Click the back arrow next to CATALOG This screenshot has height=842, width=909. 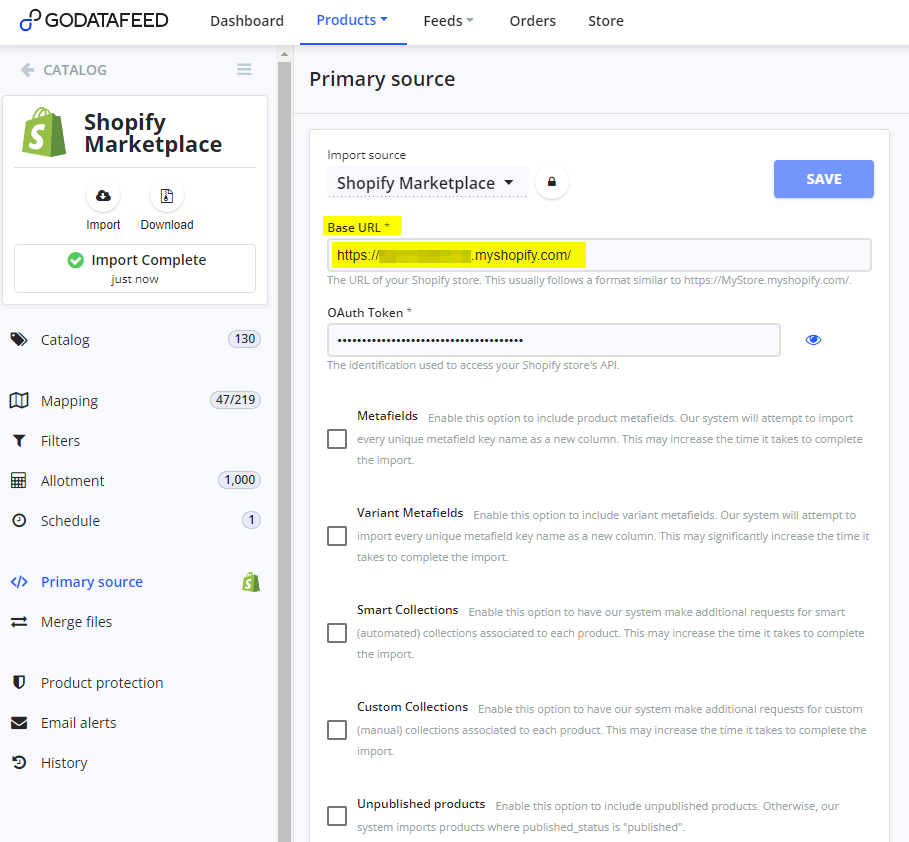click(27, 70)
